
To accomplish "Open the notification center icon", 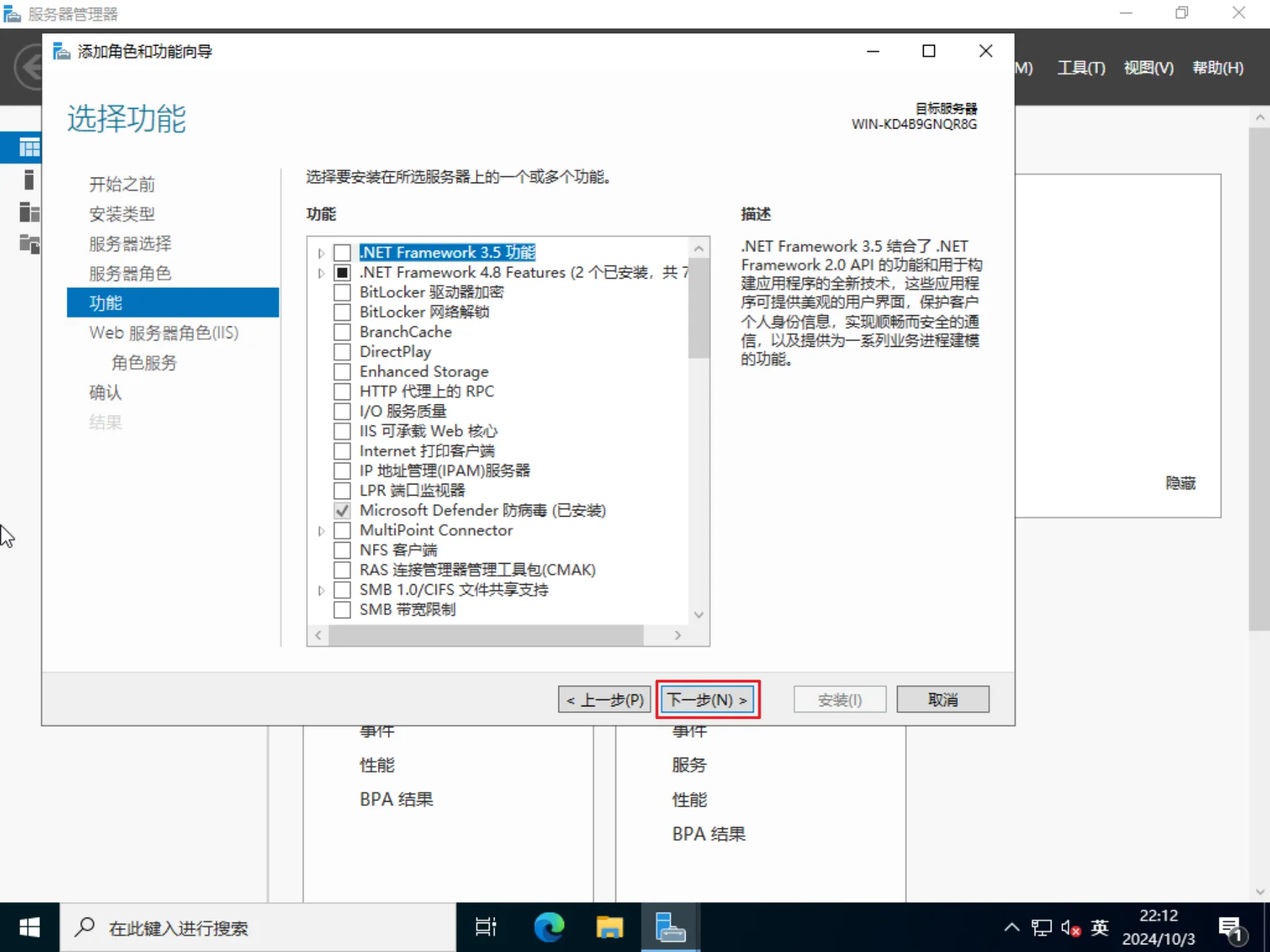I will [1232, 929].
